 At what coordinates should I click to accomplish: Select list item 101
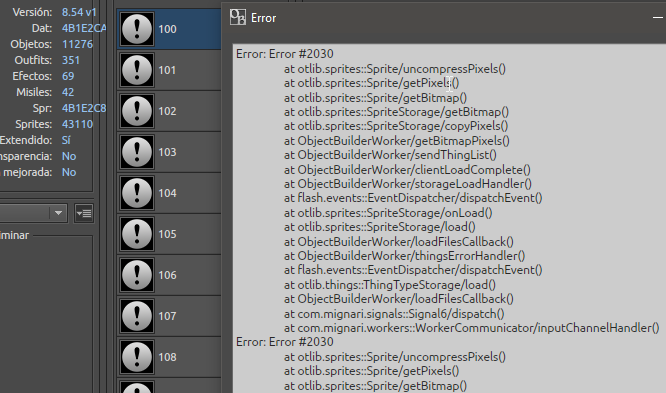point(169,70)
